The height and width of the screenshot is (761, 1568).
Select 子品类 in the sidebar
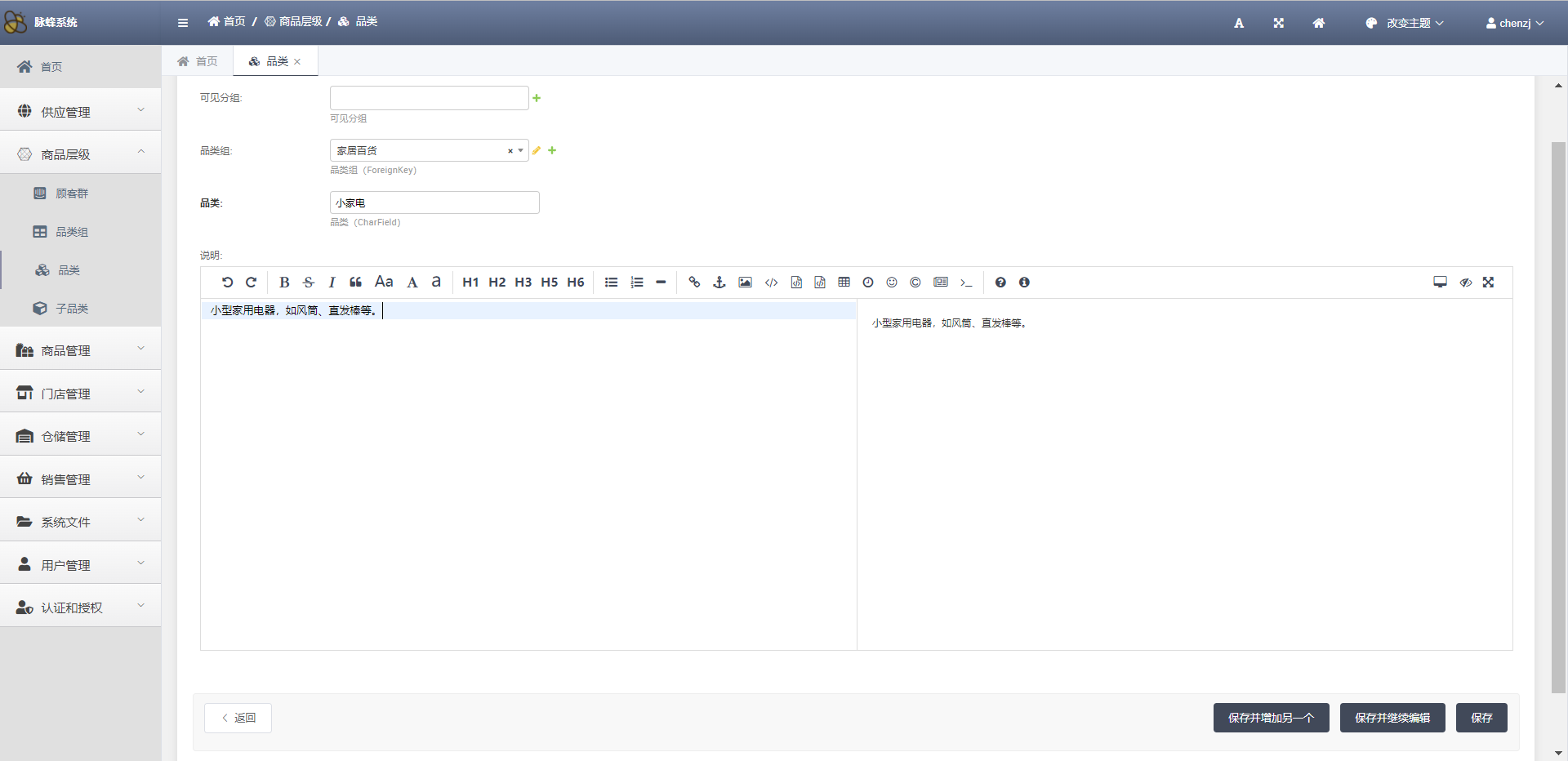coord(72,309)
